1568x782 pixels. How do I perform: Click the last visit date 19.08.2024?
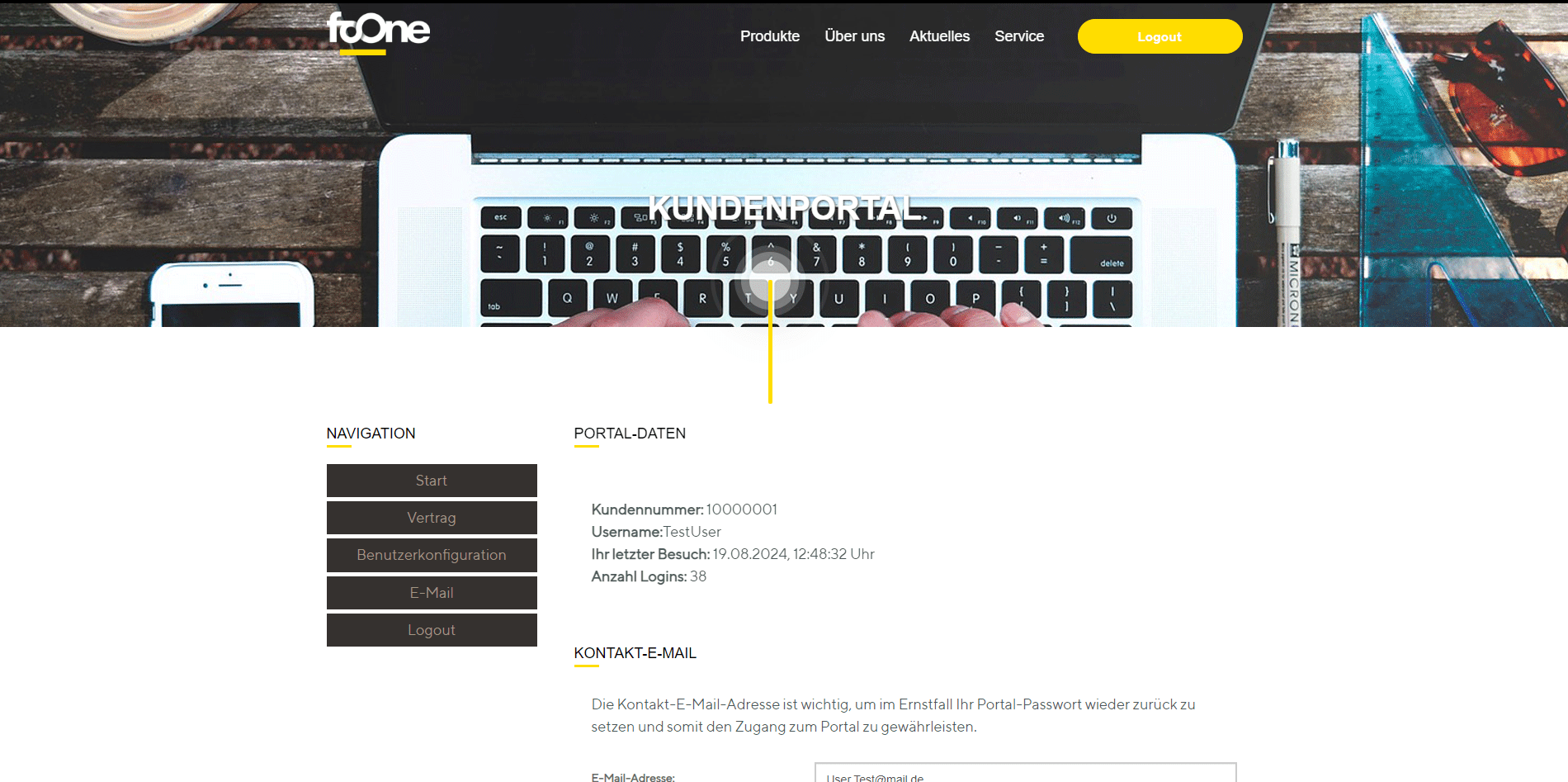click(x=750, y=554)
